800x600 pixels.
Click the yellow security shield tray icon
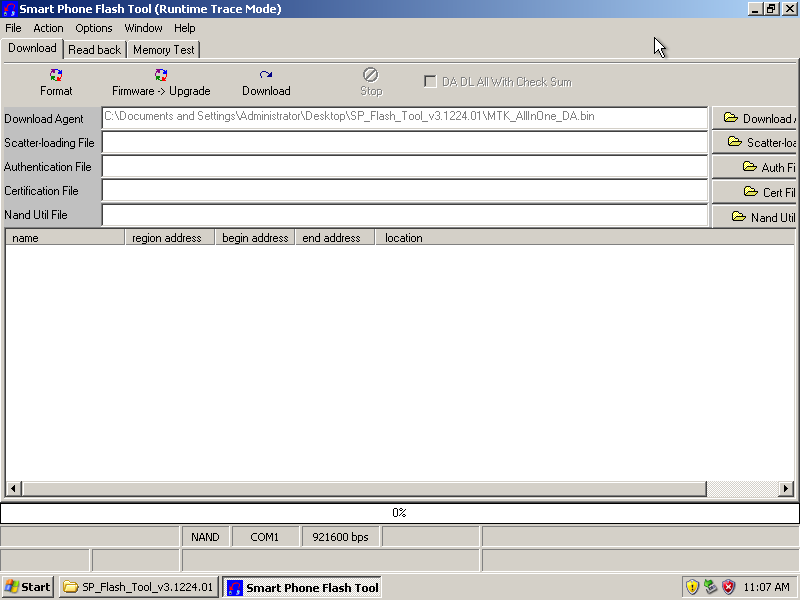tap(692, 587)
